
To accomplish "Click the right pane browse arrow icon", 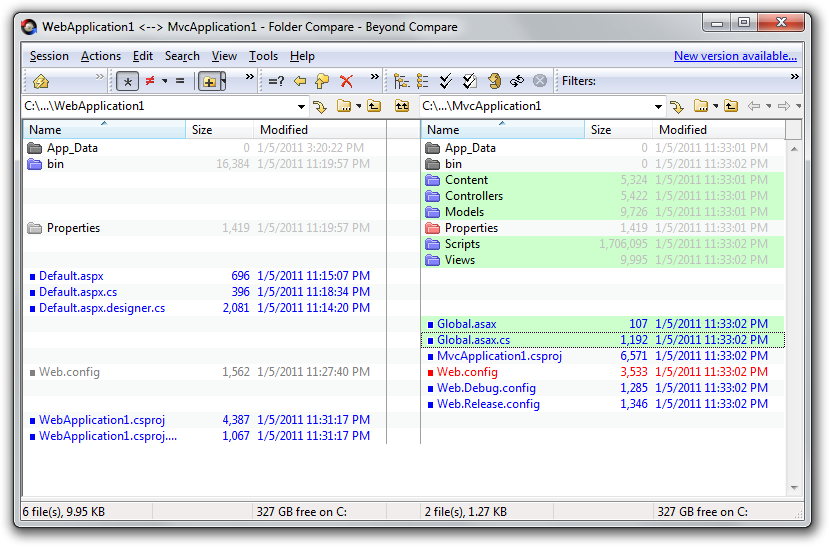I will (x=676, y=107).
